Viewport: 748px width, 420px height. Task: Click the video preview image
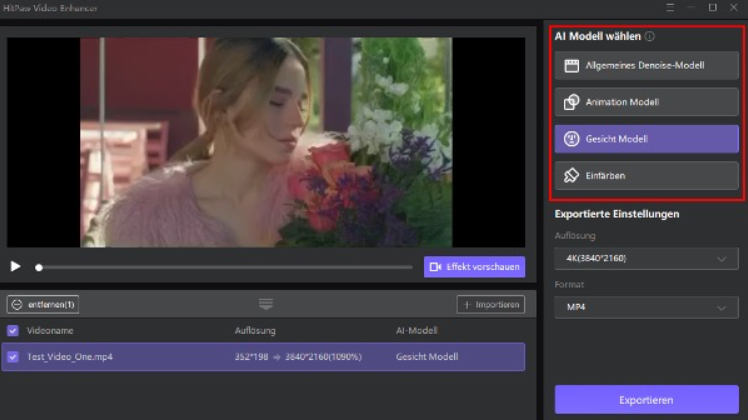pos(265,142)
